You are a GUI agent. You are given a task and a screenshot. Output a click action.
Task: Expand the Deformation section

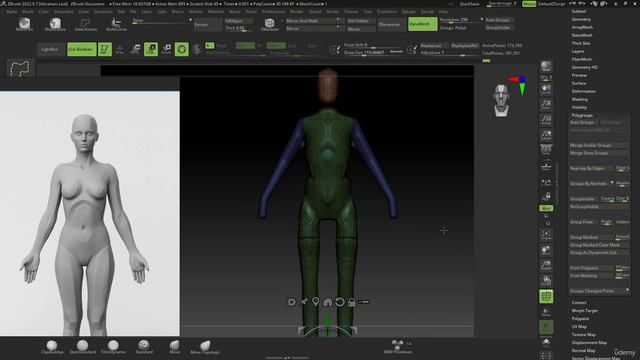click(x=584, y=91)
